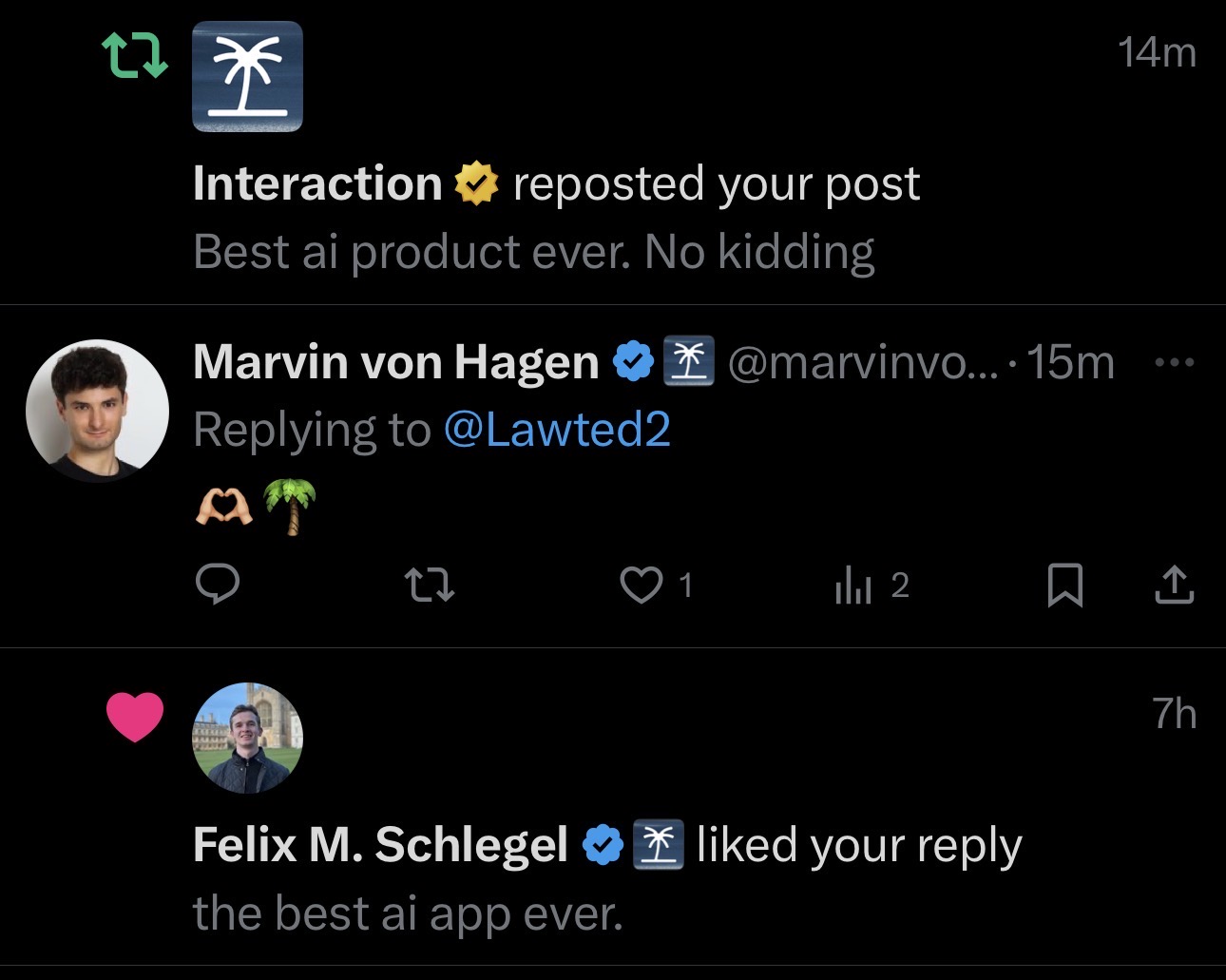
Task: Open Marvin von Hagen's profile photo
Action: [97, 410]
